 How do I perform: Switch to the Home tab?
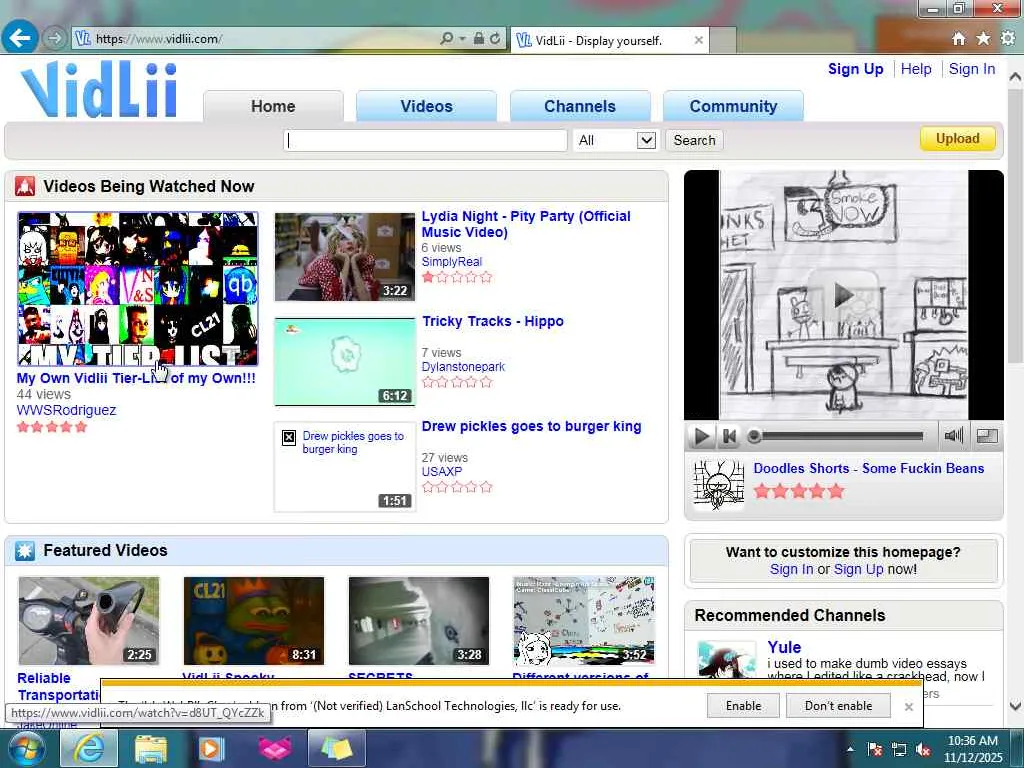point(273,106)
